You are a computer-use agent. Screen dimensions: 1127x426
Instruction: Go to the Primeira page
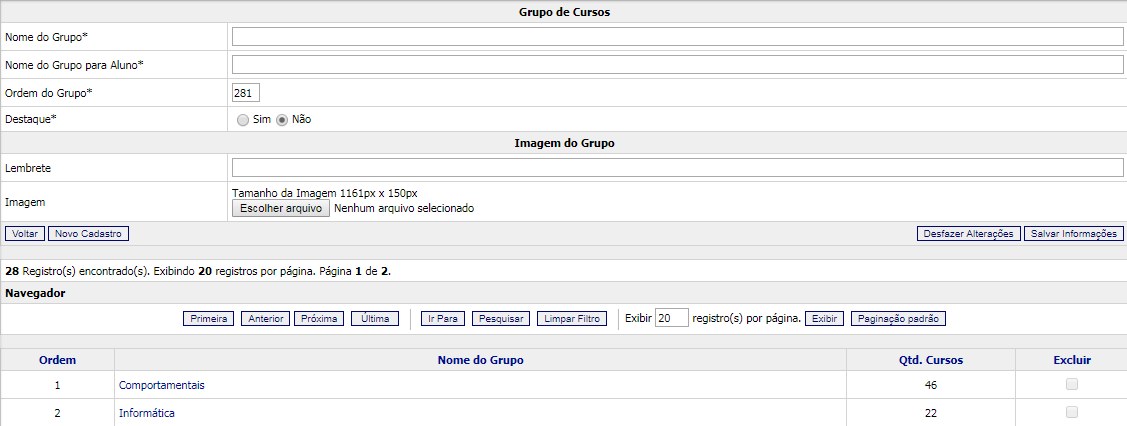(x=209, y=319)
